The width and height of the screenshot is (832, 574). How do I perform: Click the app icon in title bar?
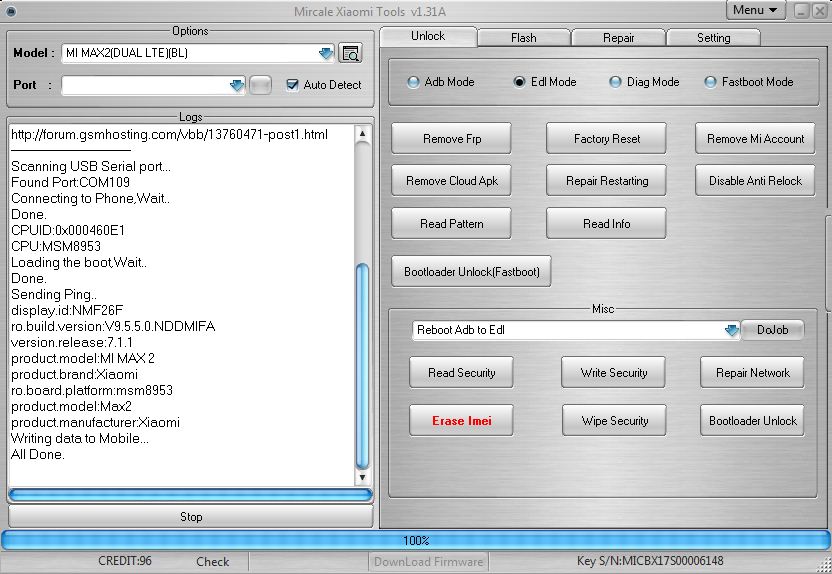tap(10, 11)
